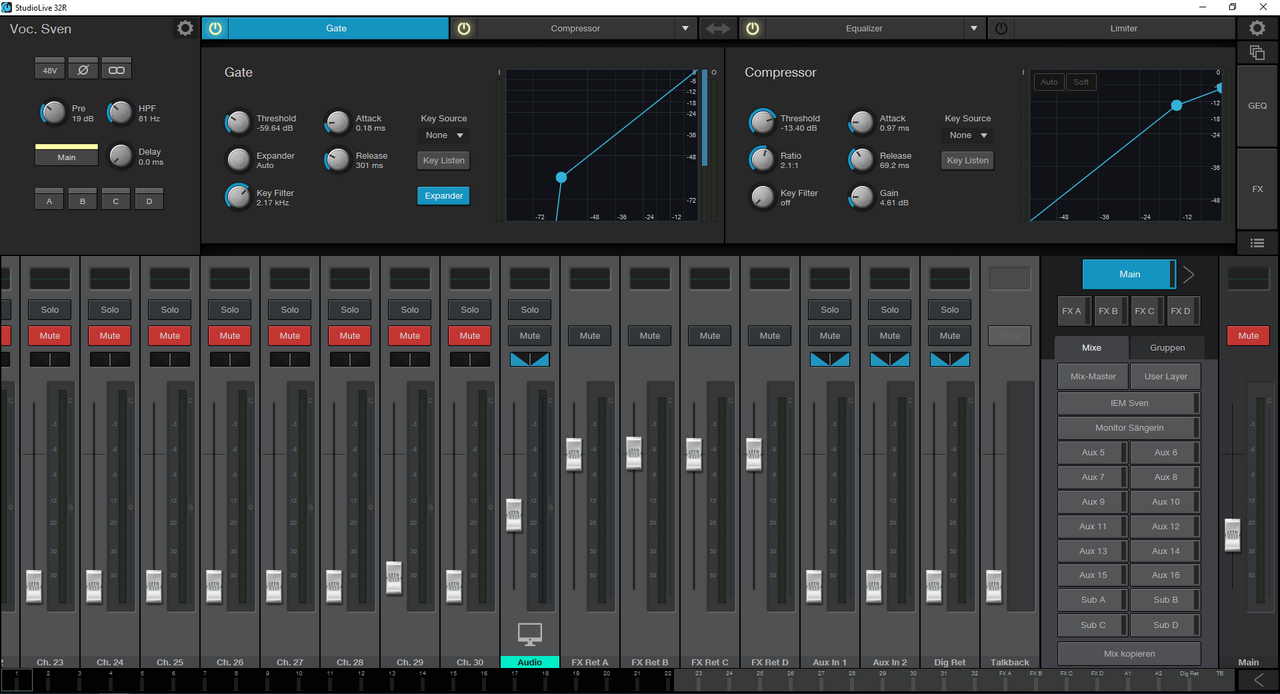This screenshot has height=694, width=1280.
Task: Open Compressor Key Source dropdown
Action: click(x=968, y=135)
